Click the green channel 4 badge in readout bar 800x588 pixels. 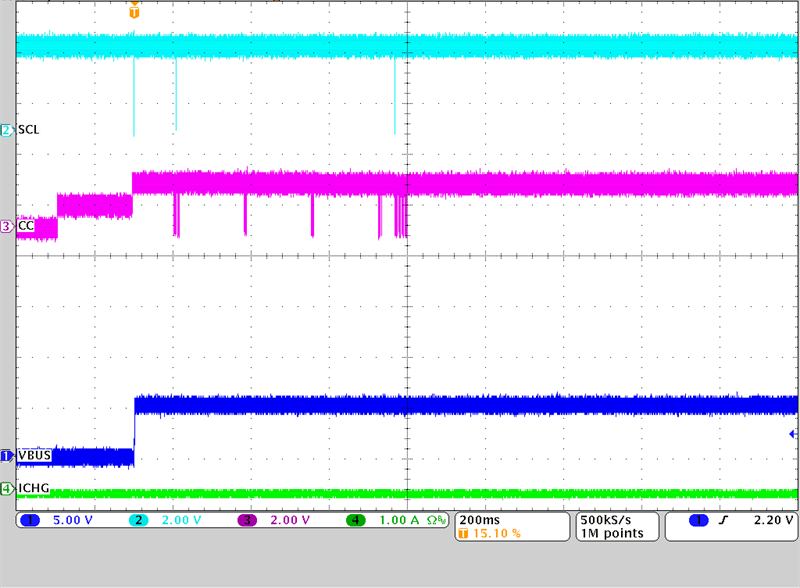click(x=357, y=521)
